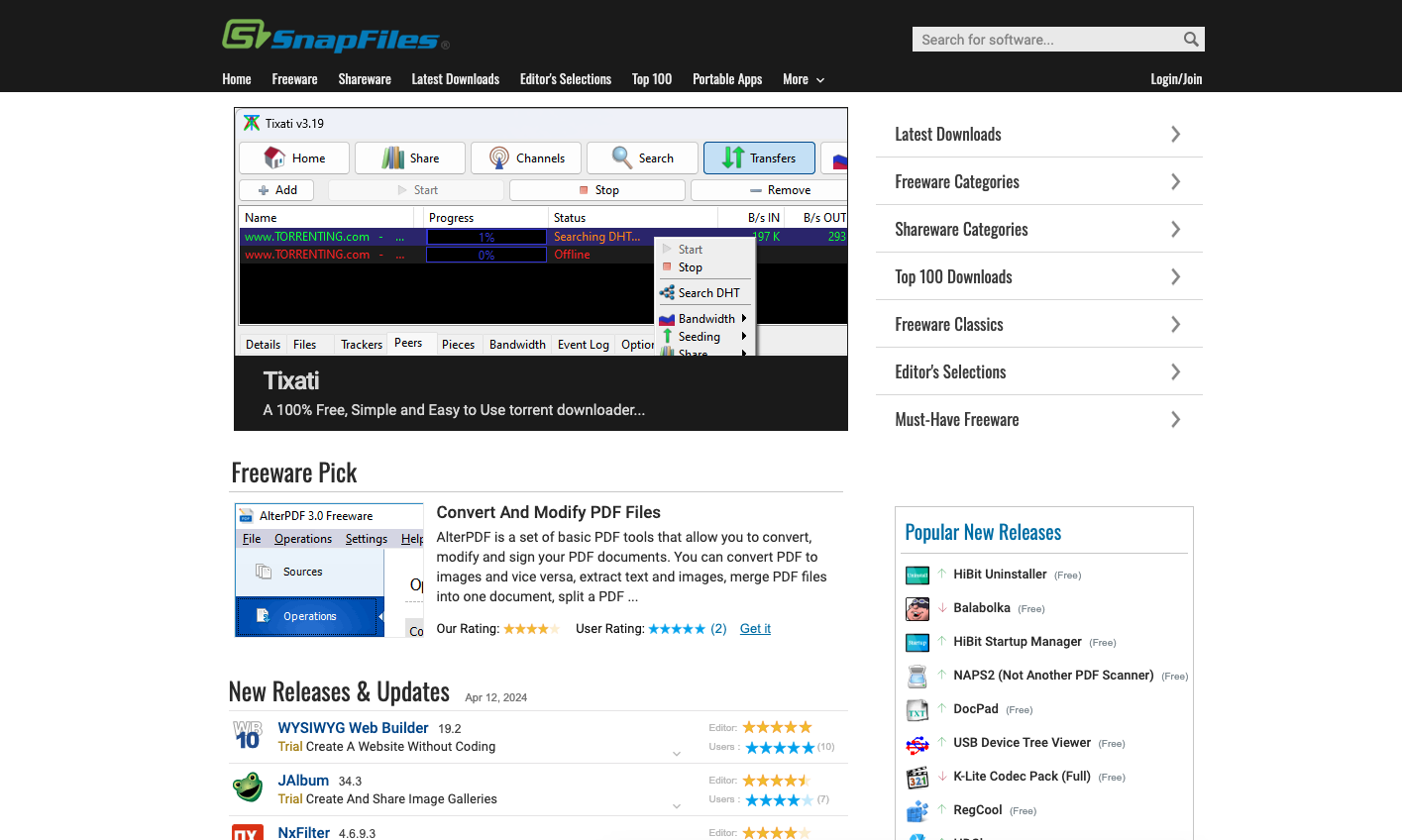The height and width of the screenshot is (840, 1402).
Task: Click the Login/Join link
Action: (x=1176, y=79)
